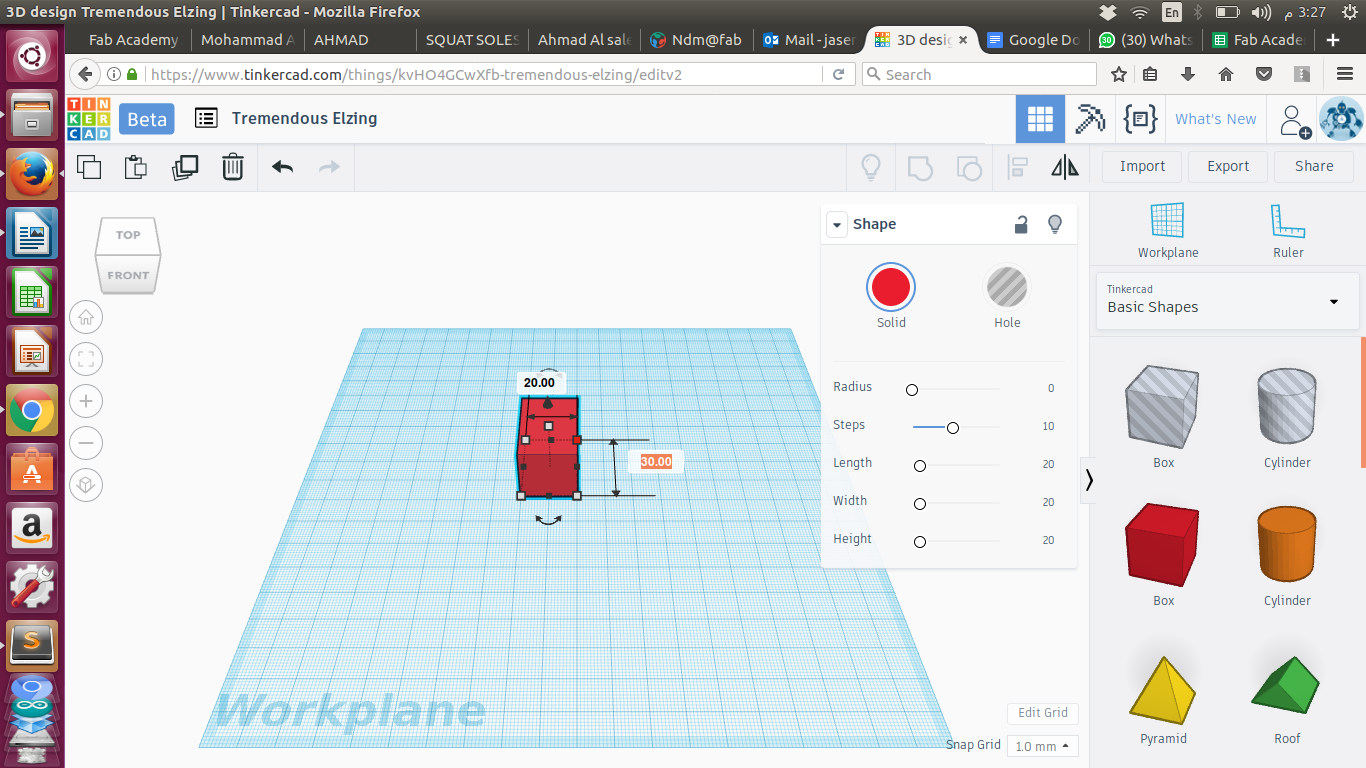Adjust the Steps slider
This screenshot has height=768, width=1366.
(x=953, y=427)
